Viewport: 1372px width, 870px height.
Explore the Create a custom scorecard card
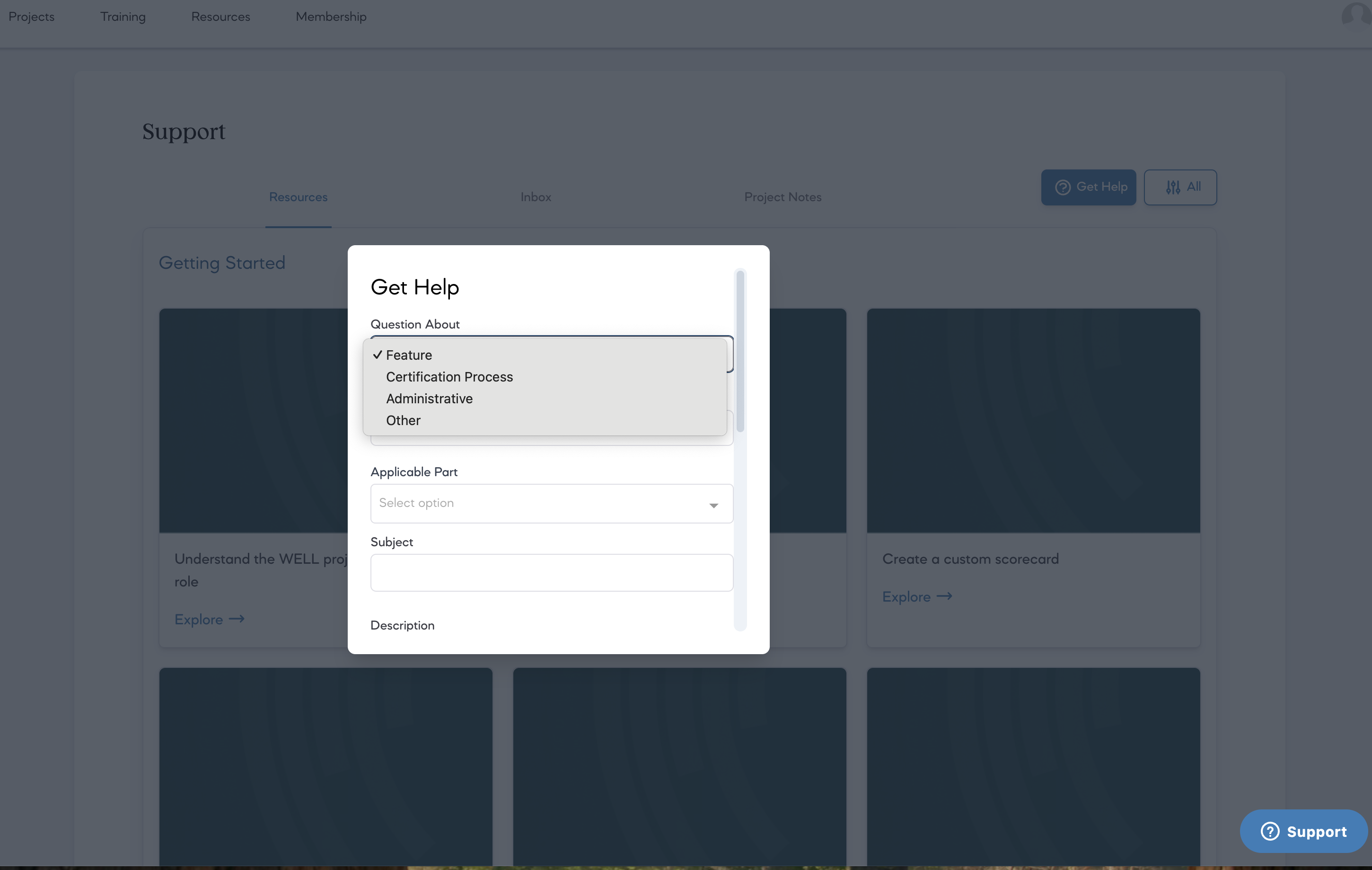point(917,596)
